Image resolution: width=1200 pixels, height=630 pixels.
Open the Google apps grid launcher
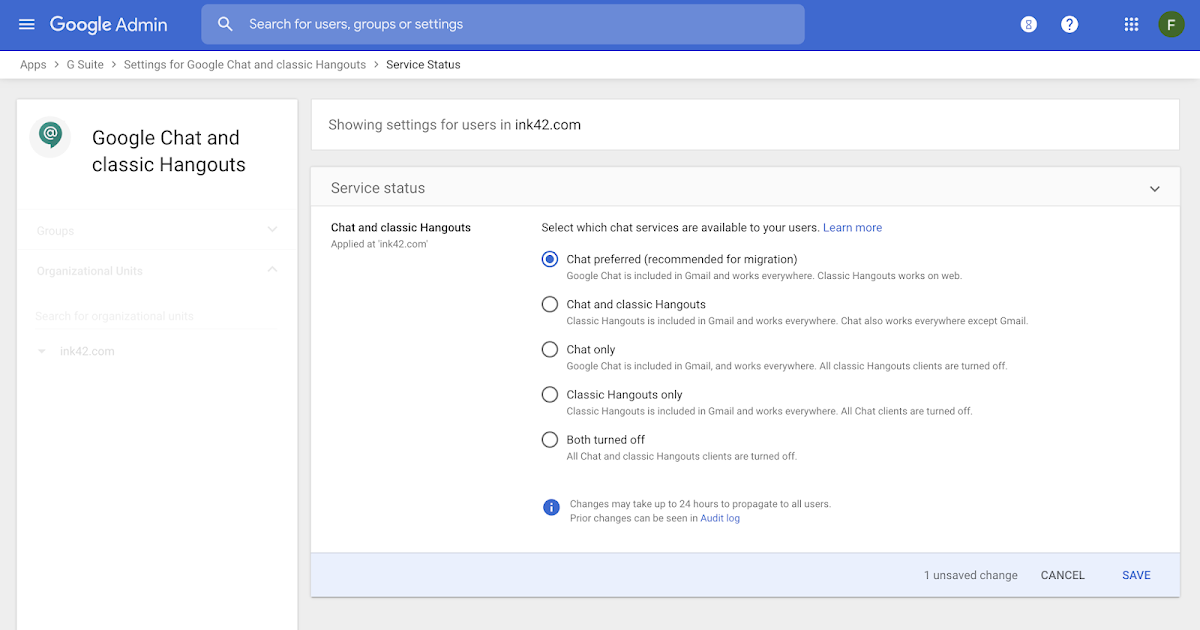click(1131, 24)
